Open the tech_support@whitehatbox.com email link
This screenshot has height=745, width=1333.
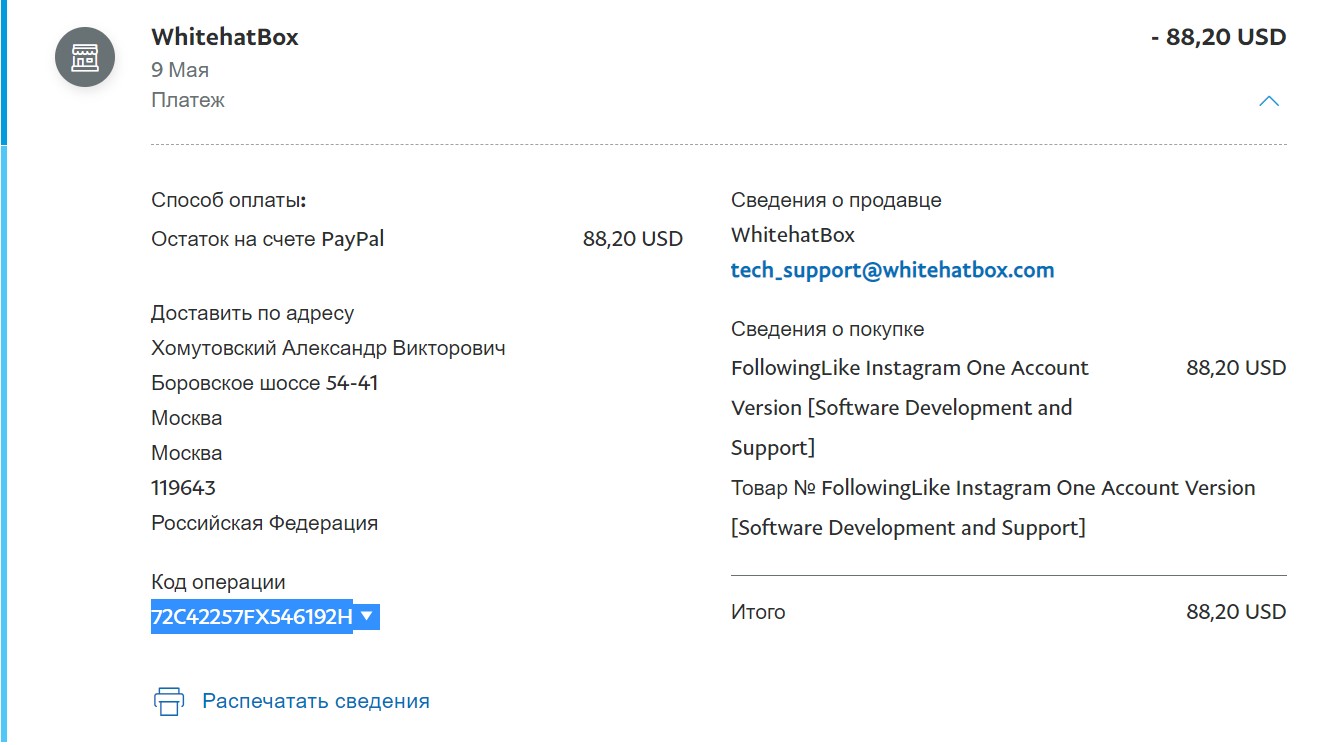click(x=892, y=270)
